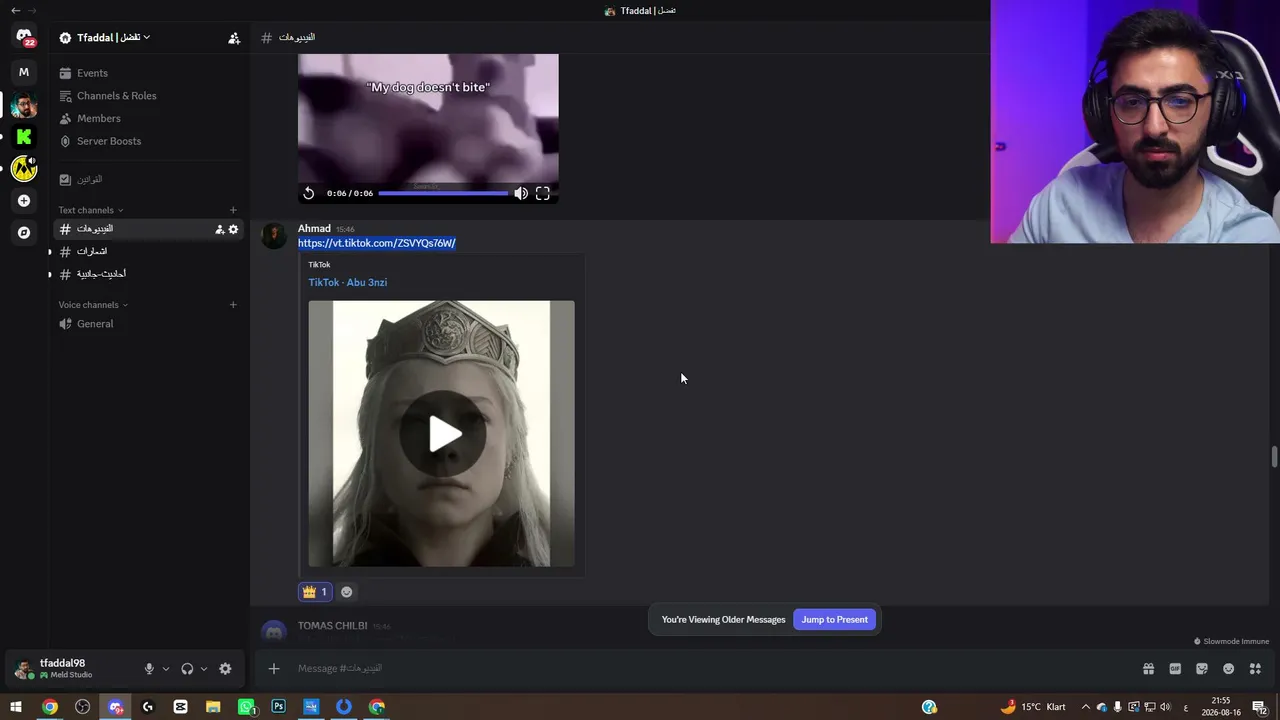Screen dimensions: 1280x720
Task: Mute the dog video volume
Action: [x=521, y=193]
